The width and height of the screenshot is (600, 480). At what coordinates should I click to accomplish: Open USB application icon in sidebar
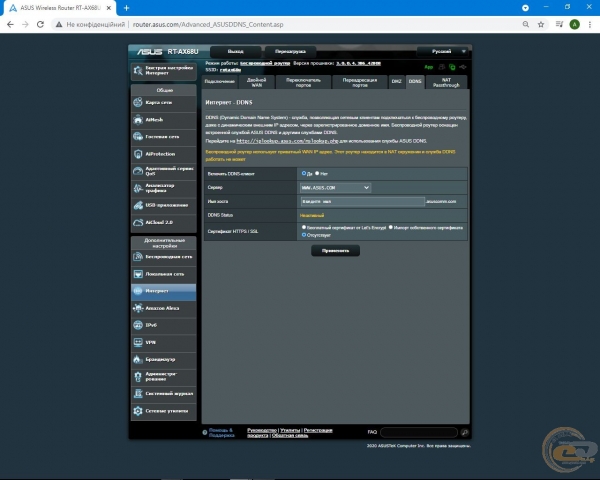click(x=138, y=205)
